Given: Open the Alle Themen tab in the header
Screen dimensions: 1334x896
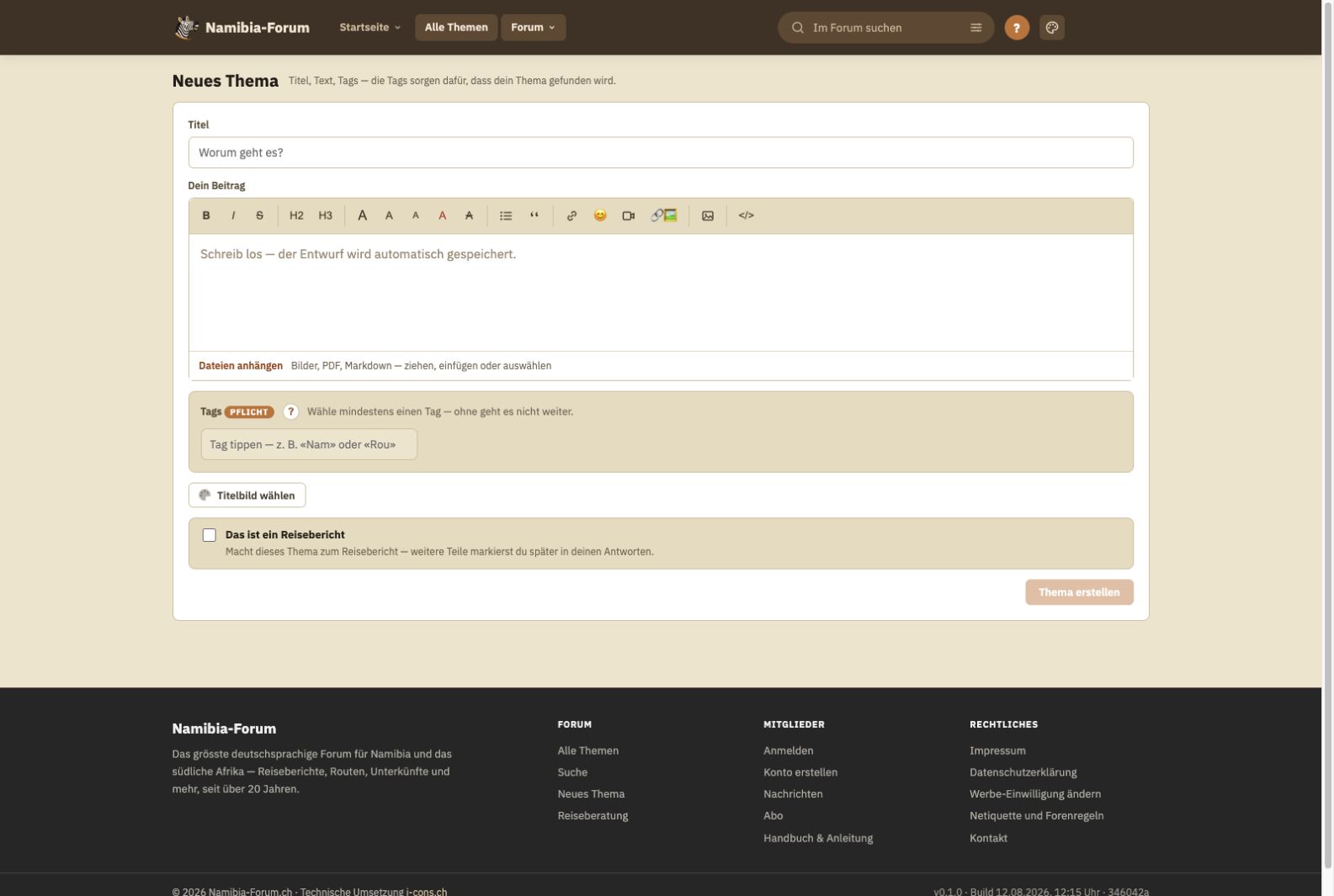Looking at the screenshot, I should (x=456, y=28).
